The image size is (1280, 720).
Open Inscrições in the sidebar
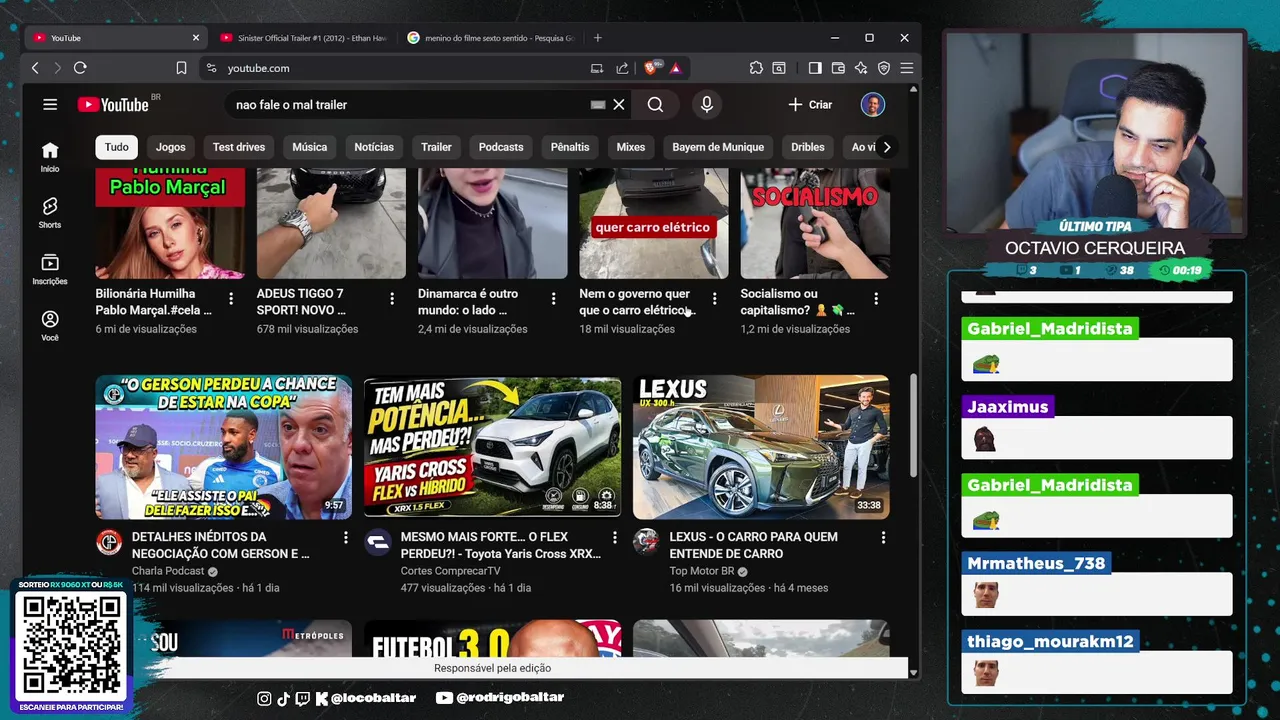50,269
